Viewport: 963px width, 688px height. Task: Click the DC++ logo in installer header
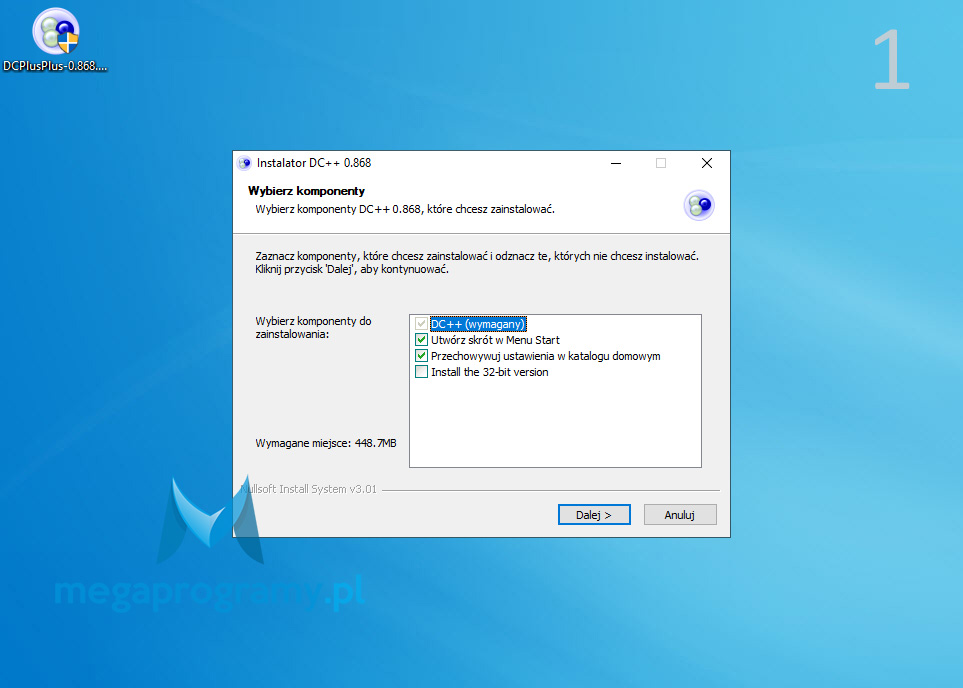tap(699, 205)
